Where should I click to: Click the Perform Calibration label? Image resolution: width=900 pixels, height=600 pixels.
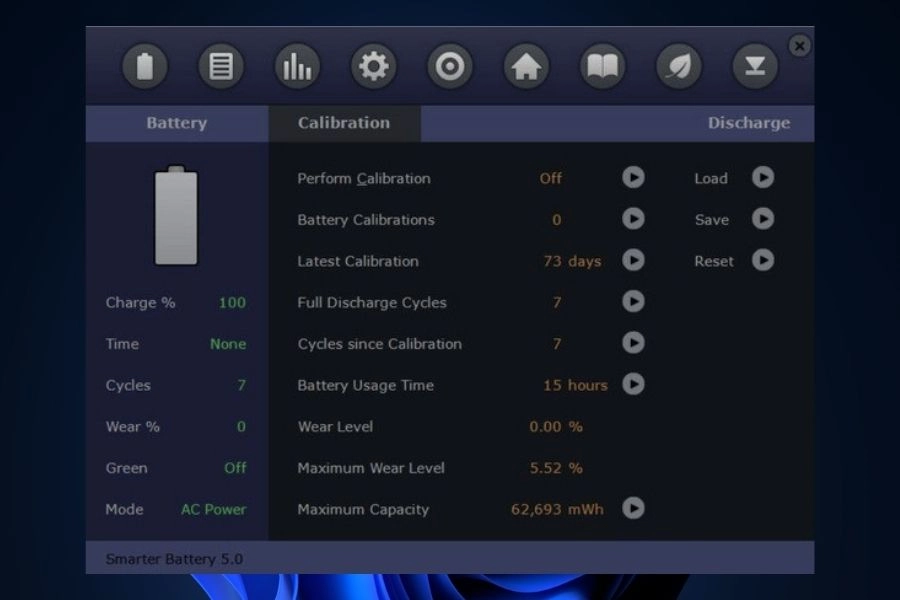coord(364,179)
